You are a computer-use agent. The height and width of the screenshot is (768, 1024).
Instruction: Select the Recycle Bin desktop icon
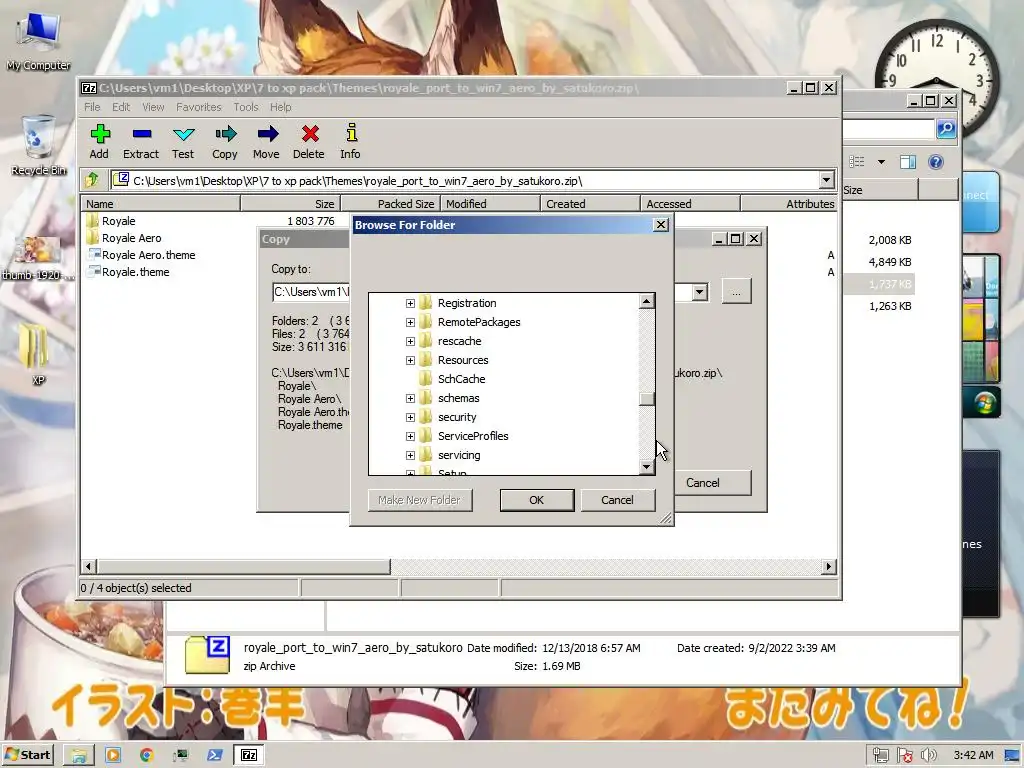pos(39,145)
